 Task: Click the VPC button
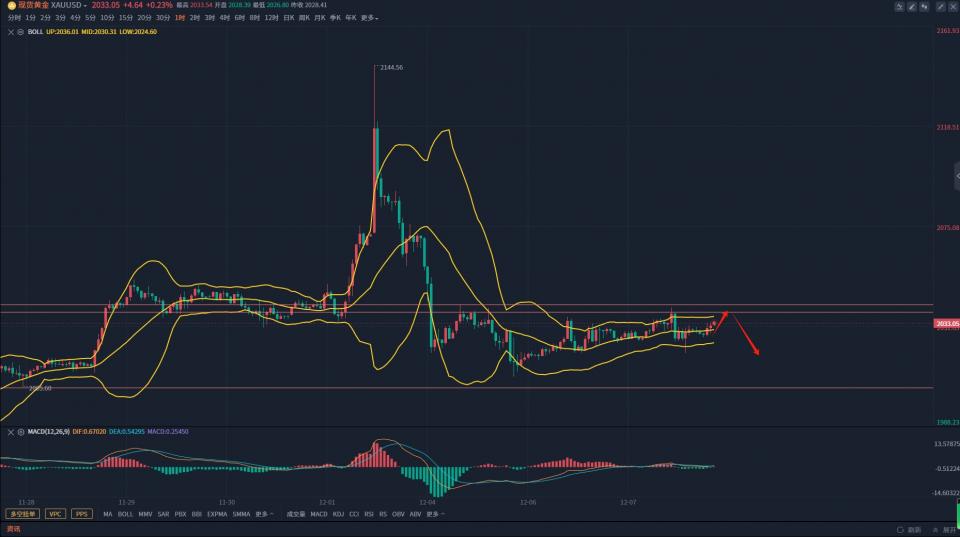click(55, 514)
